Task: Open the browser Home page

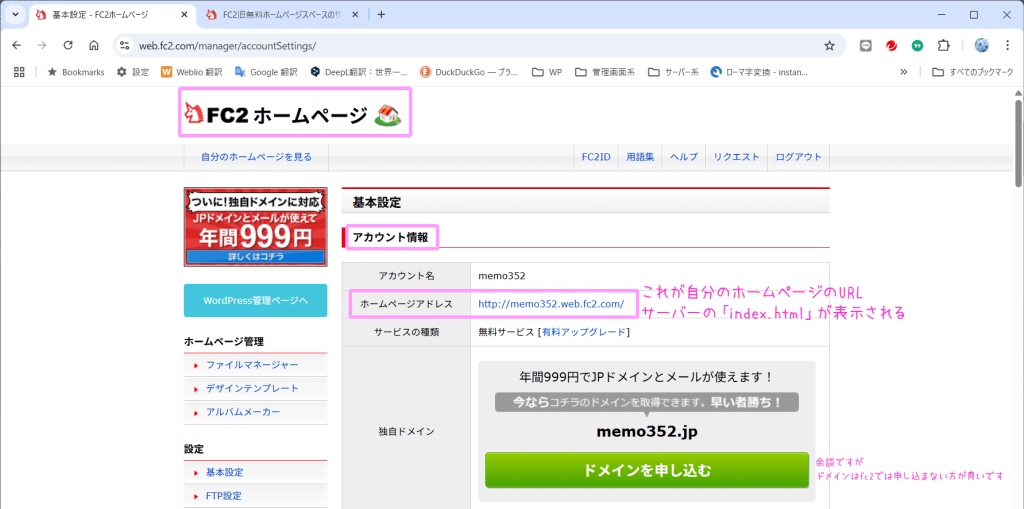Action: click(x=93, y=46)
